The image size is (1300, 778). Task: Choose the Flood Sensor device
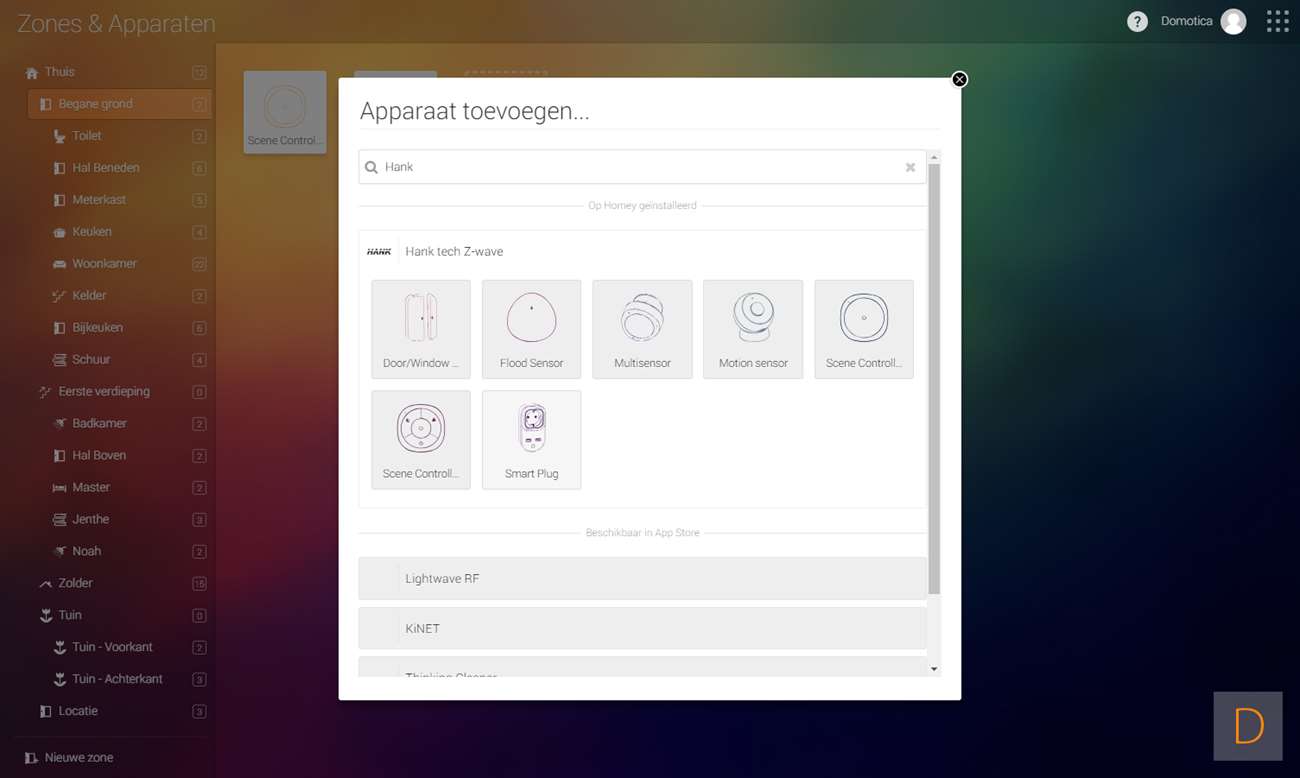531,329
